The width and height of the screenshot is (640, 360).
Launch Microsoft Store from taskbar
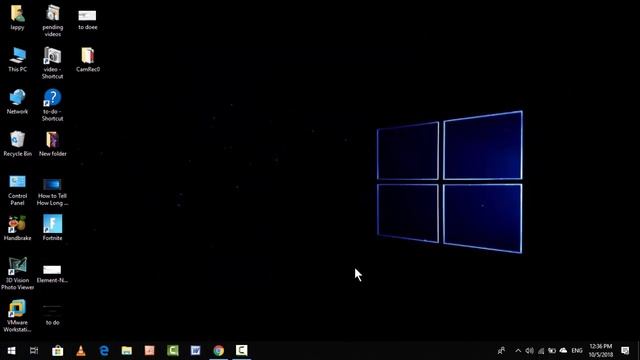point(58,351)
